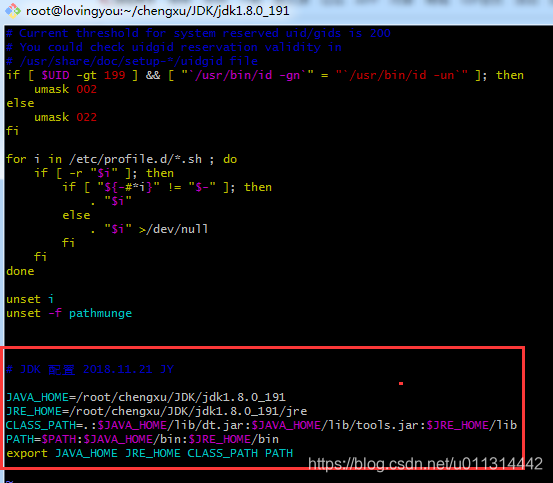
Task: Click the '# JDK 配置 2018.11.21 JY' comment
Action: [x=90, y=369]
